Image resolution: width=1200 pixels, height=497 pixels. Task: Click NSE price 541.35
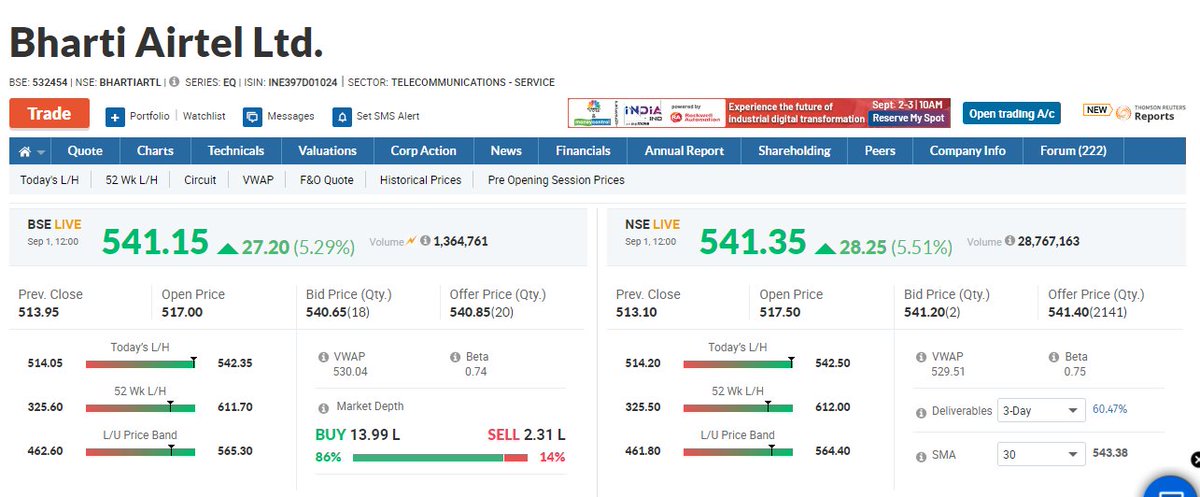753,242
